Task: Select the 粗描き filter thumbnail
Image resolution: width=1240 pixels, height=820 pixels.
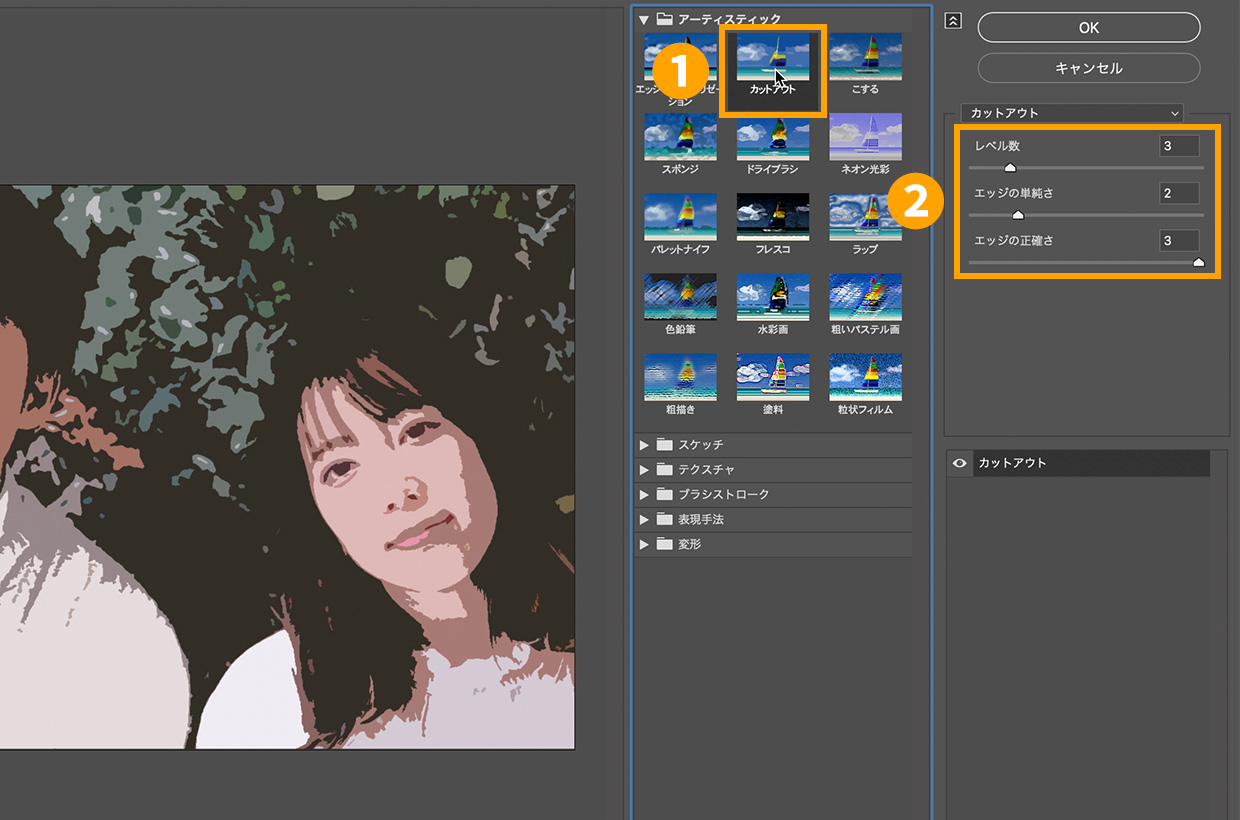Action: point(680,377)
